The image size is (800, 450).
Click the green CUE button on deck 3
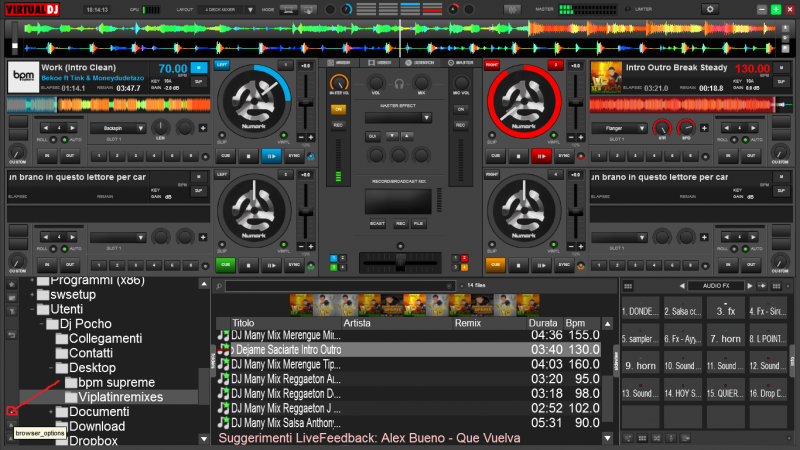pyautogui.click(x=226, y=265)
